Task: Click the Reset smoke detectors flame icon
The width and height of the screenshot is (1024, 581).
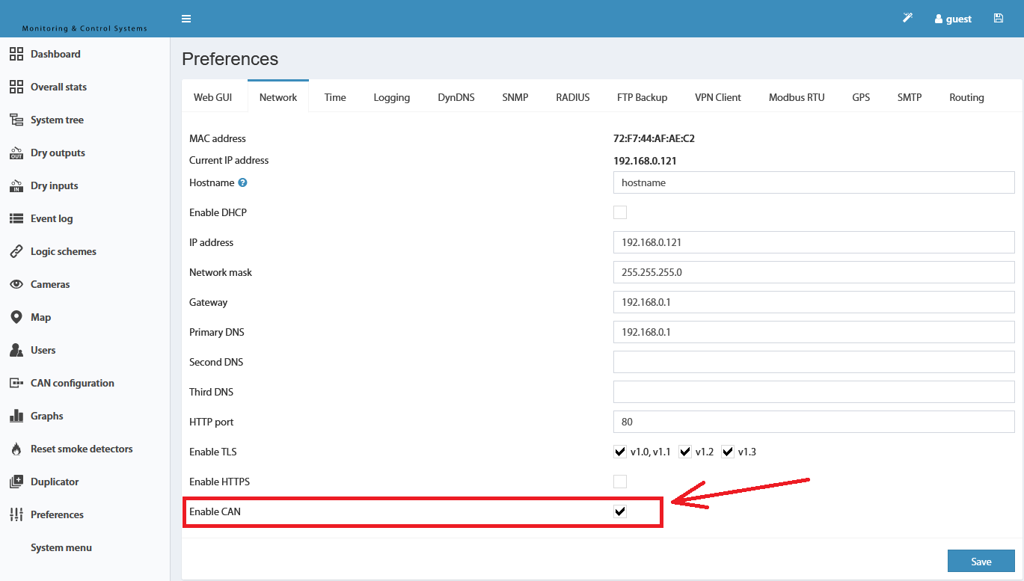Action: coord(16,448)
